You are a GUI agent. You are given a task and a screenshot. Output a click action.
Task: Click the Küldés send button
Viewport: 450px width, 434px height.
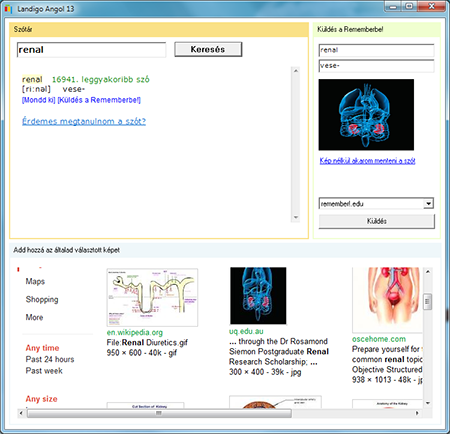click(377, 221)
